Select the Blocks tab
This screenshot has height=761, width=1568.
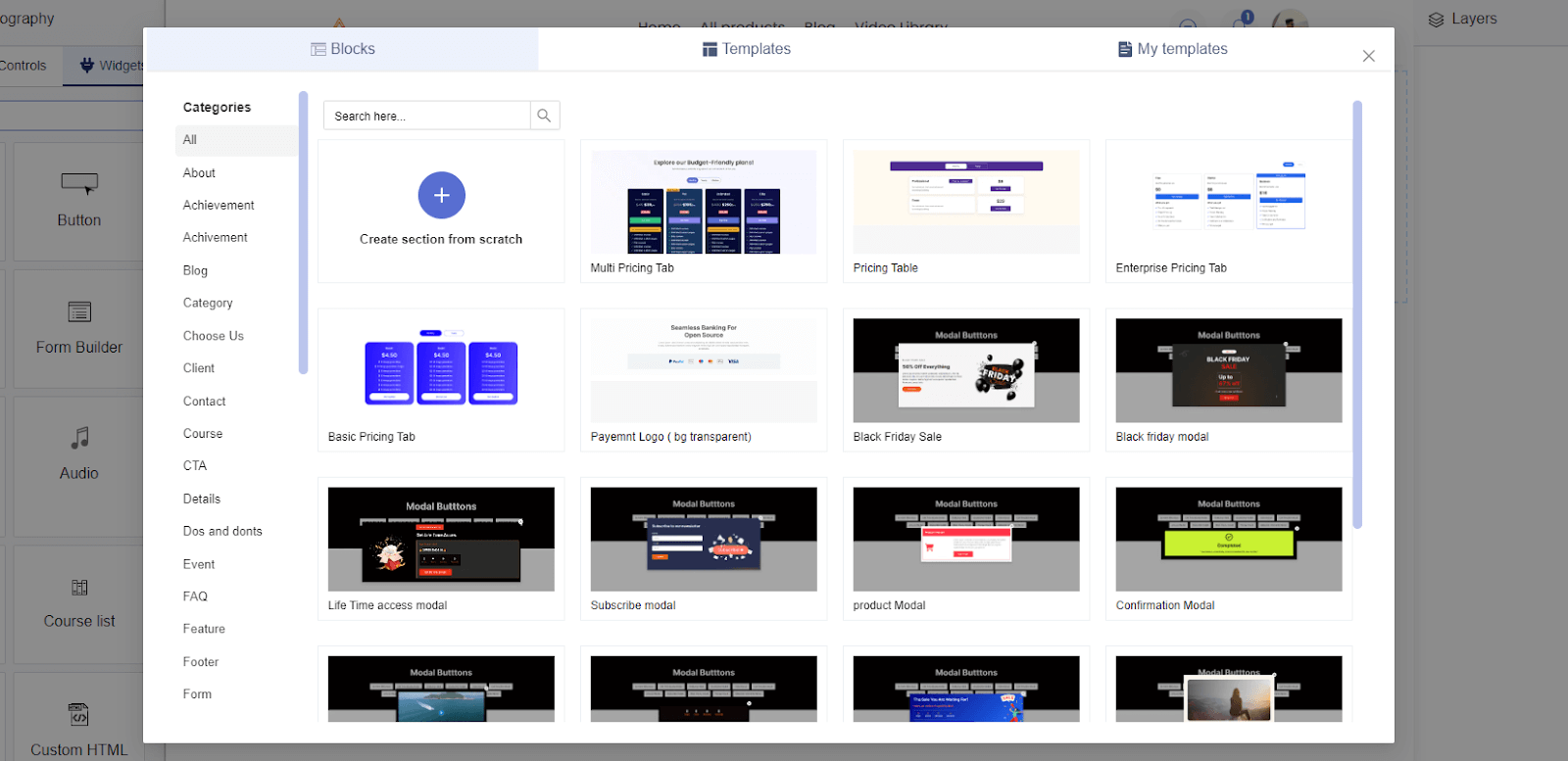[342, 49]
